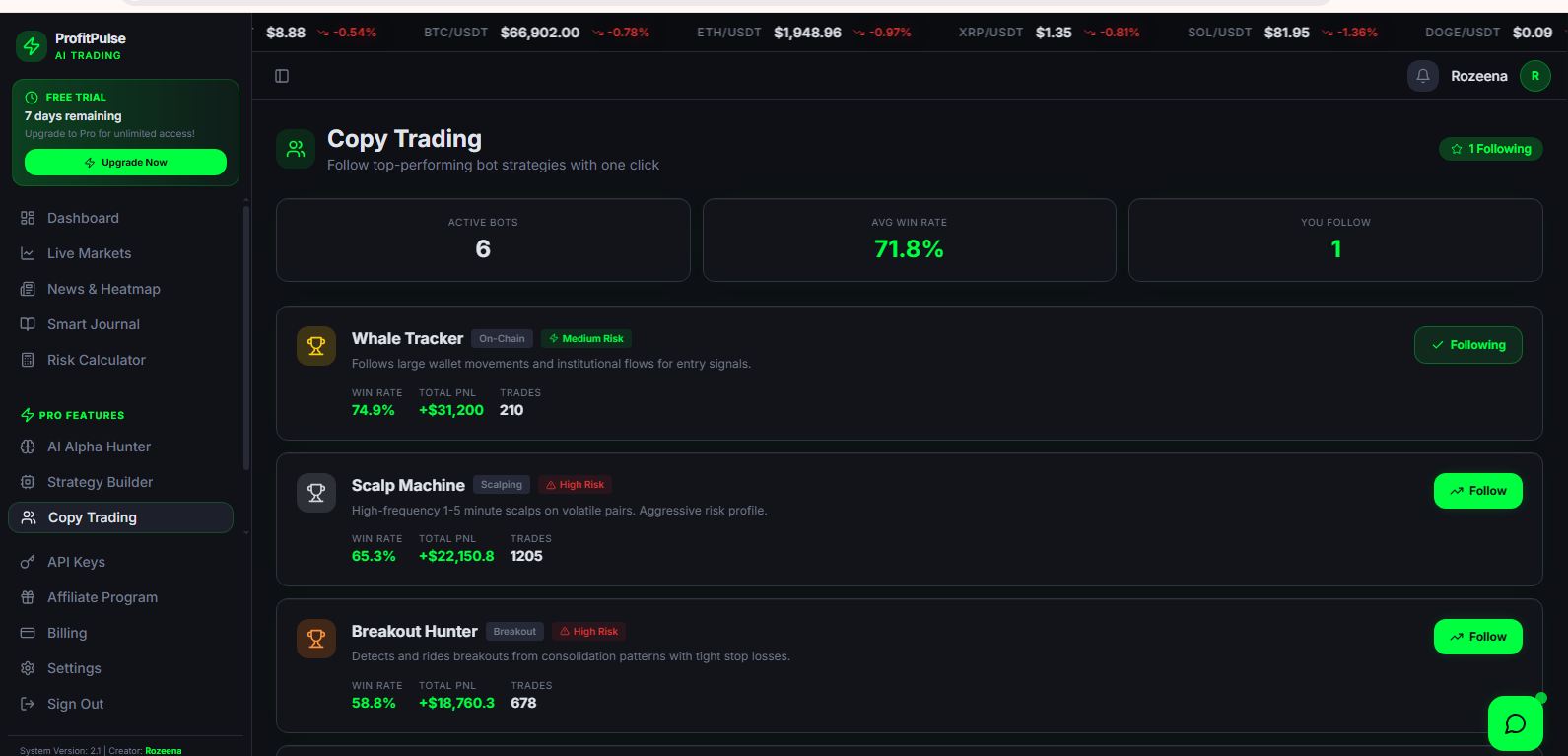Click the Medium Risk badge

tap(586, 339)
